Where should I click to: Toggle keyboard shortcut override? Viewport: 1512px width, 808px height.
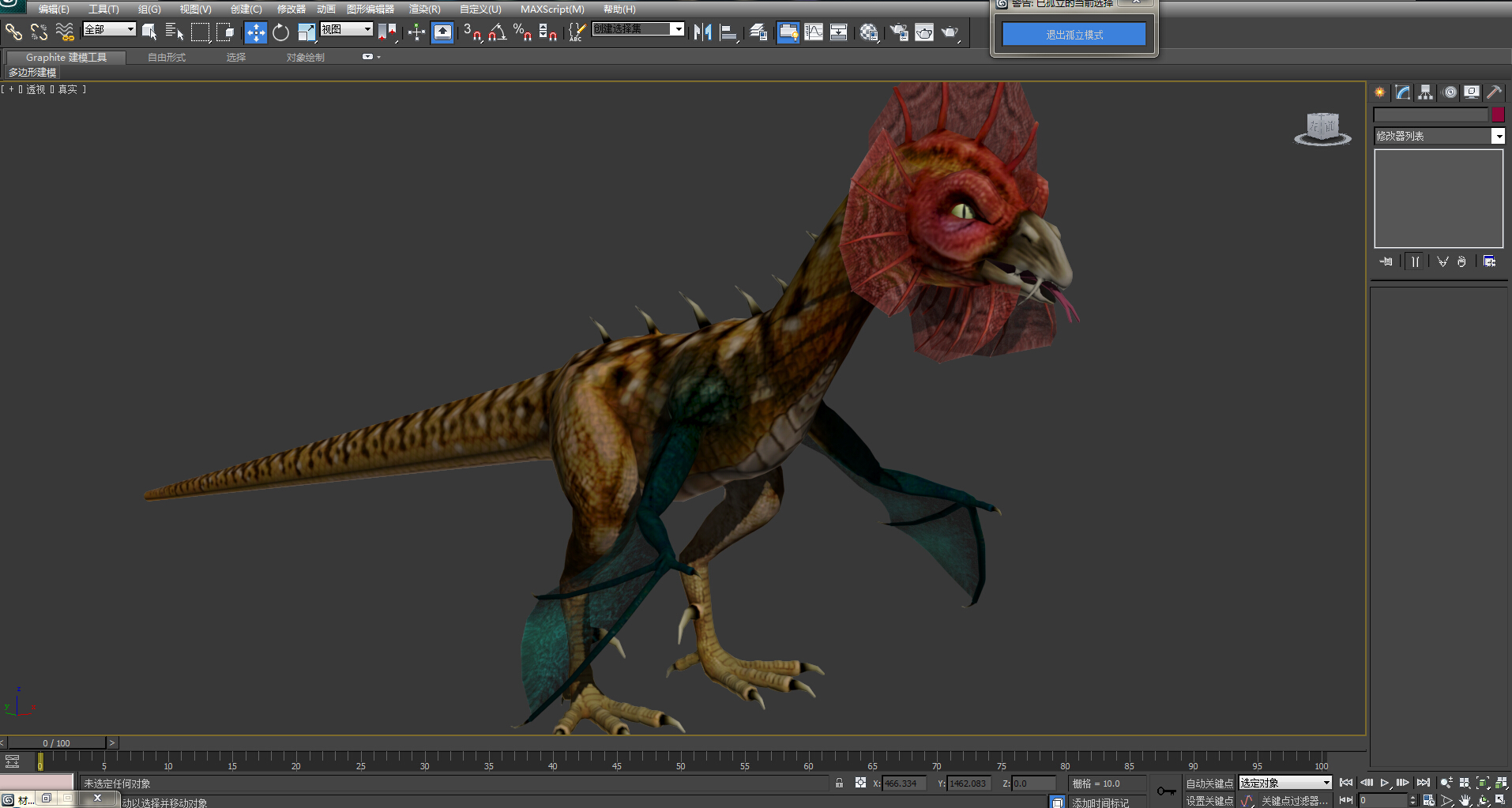(x=442, y=32)
